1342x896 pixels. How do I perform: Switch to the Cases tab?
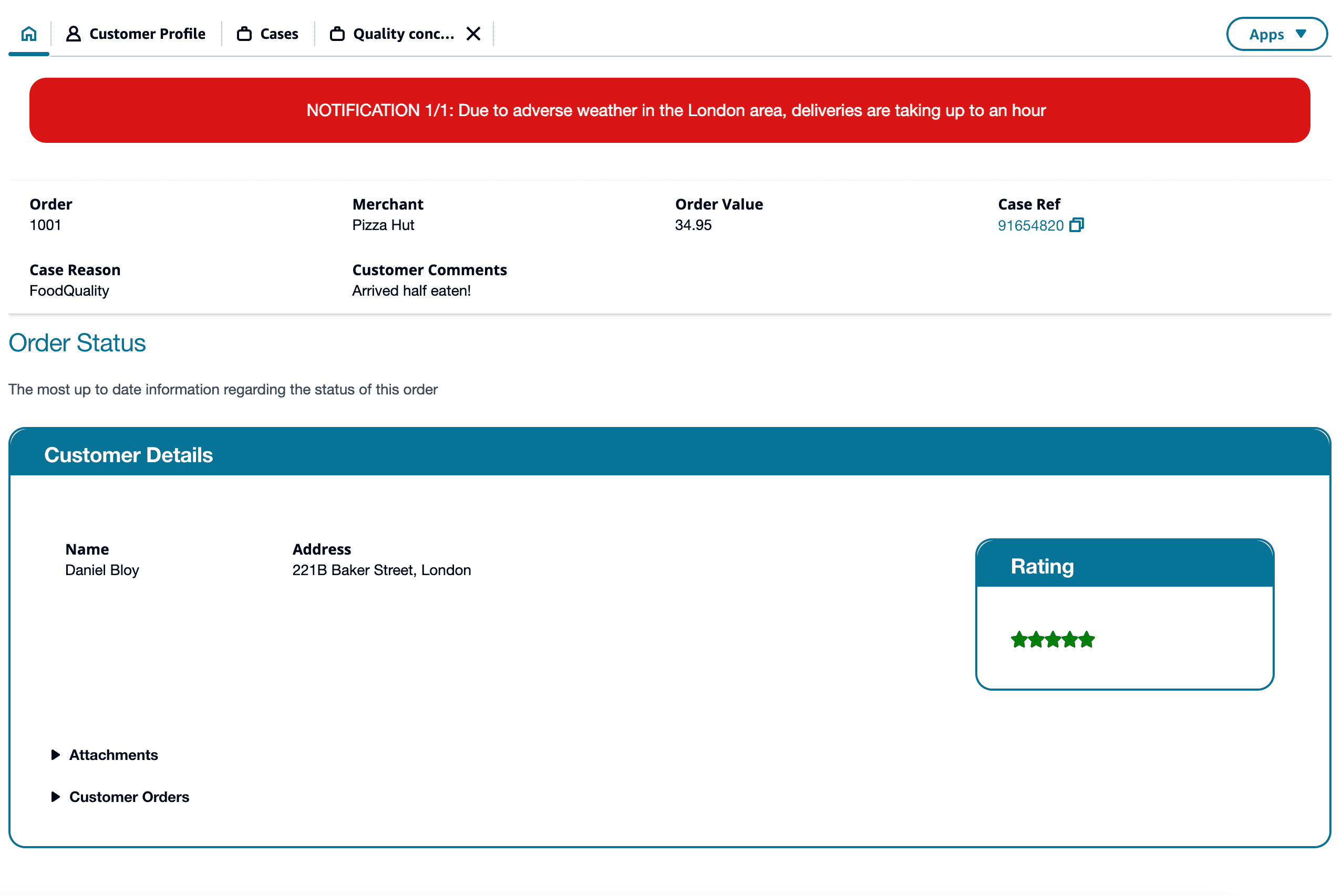click(x=279, y=34)
